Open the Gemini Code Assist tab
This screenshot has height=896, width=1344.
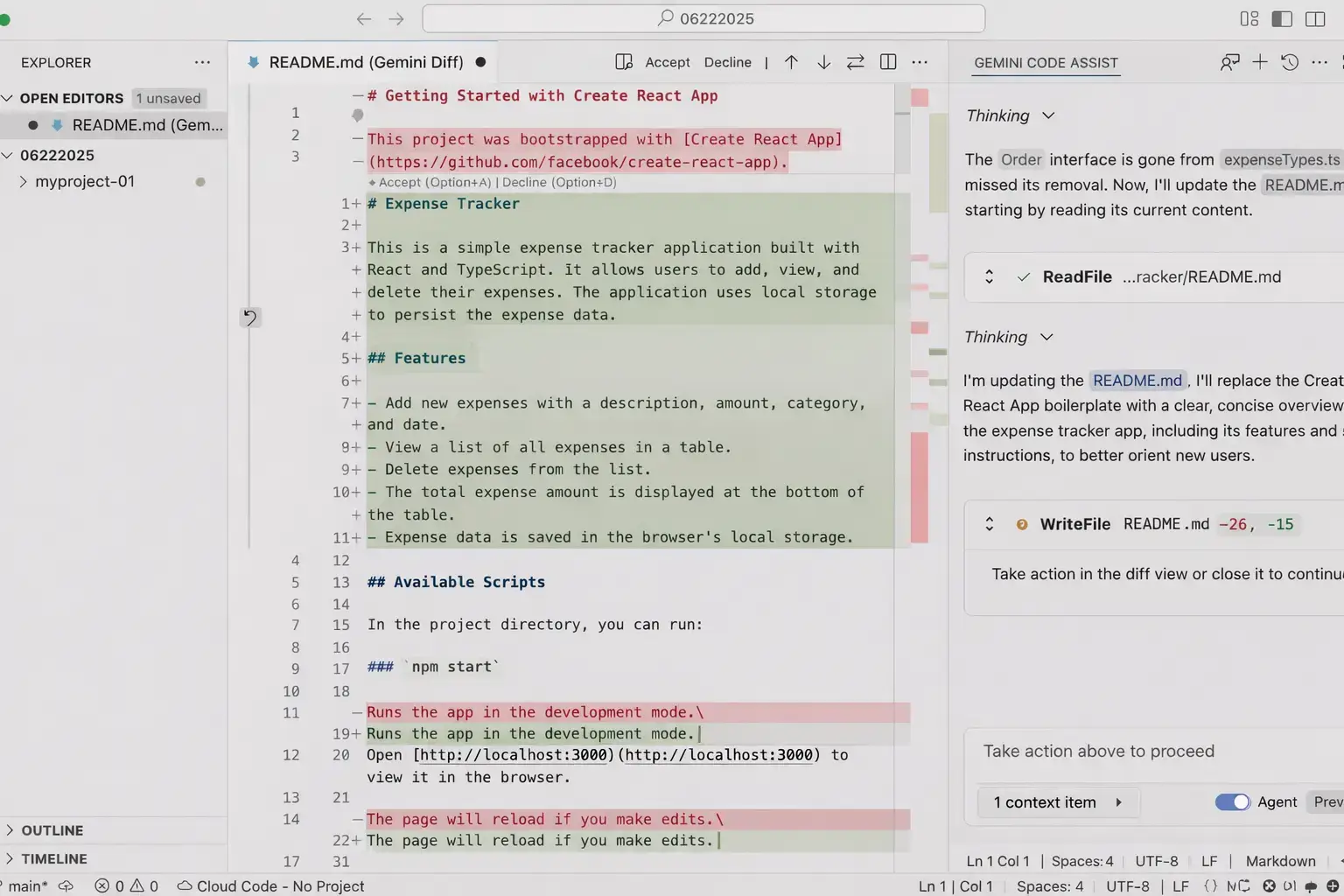point(1046,63)
